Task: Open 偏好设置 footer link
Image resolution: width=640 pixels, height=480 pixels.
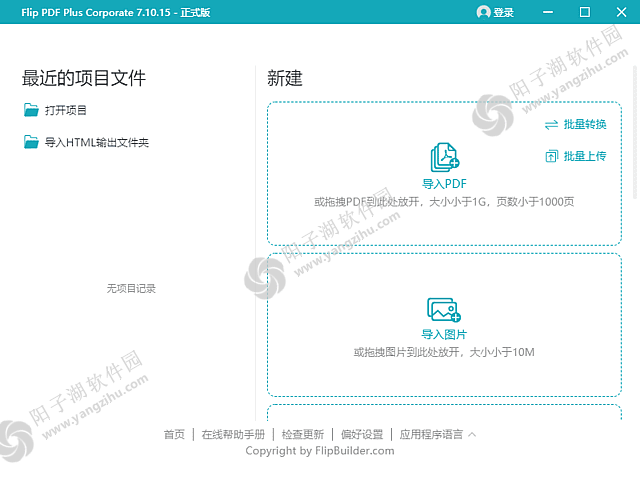Action: [x=362, y=434]
